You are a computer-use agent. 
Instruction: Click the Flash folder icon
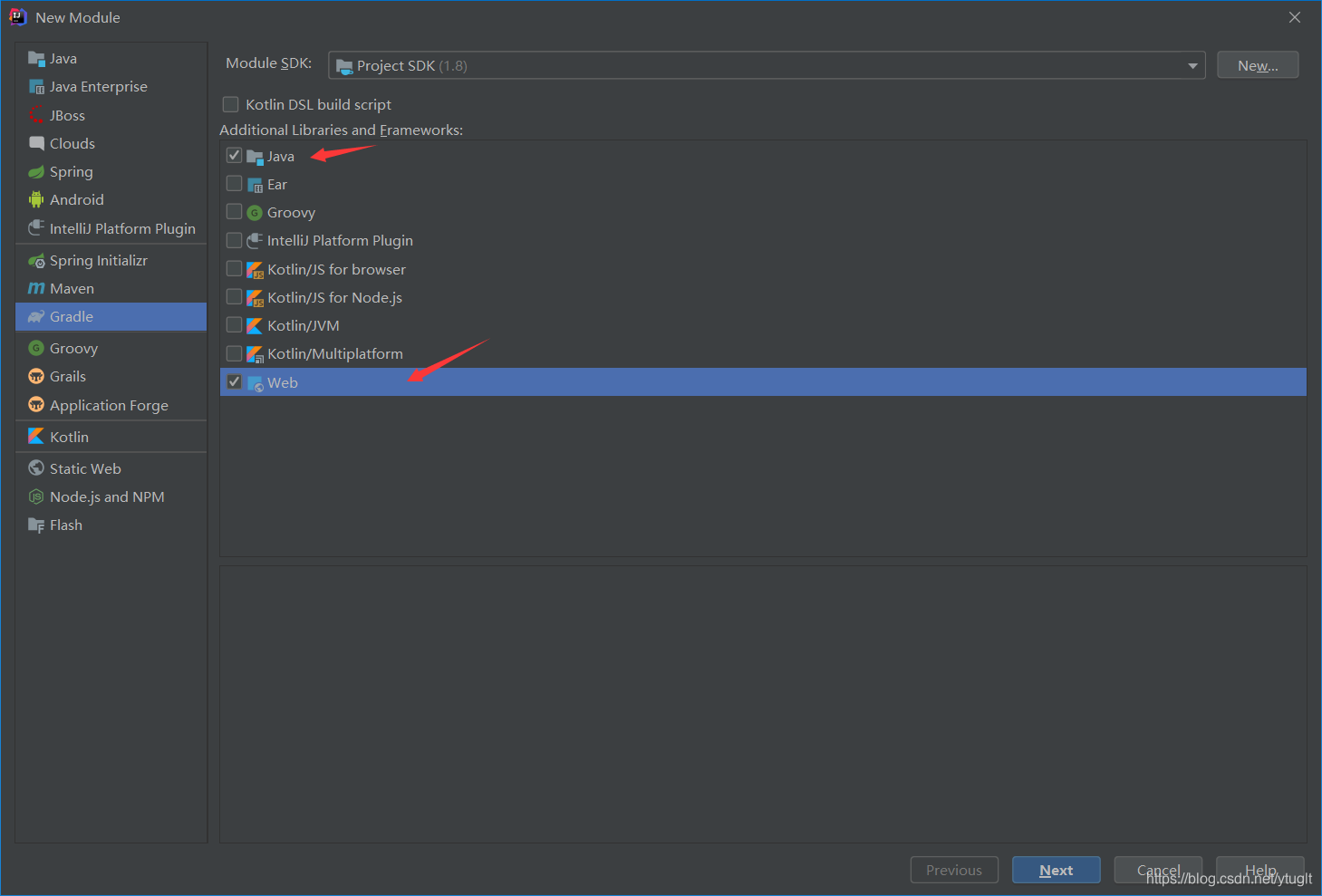point(36,525)
